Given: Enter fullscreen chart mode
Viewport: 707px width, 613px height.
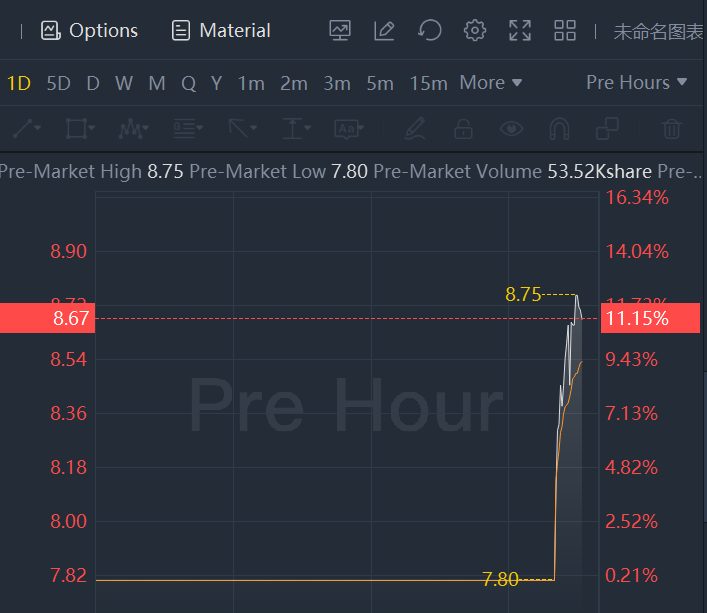Looking at the screenshot, I should (x=520, y=31).
